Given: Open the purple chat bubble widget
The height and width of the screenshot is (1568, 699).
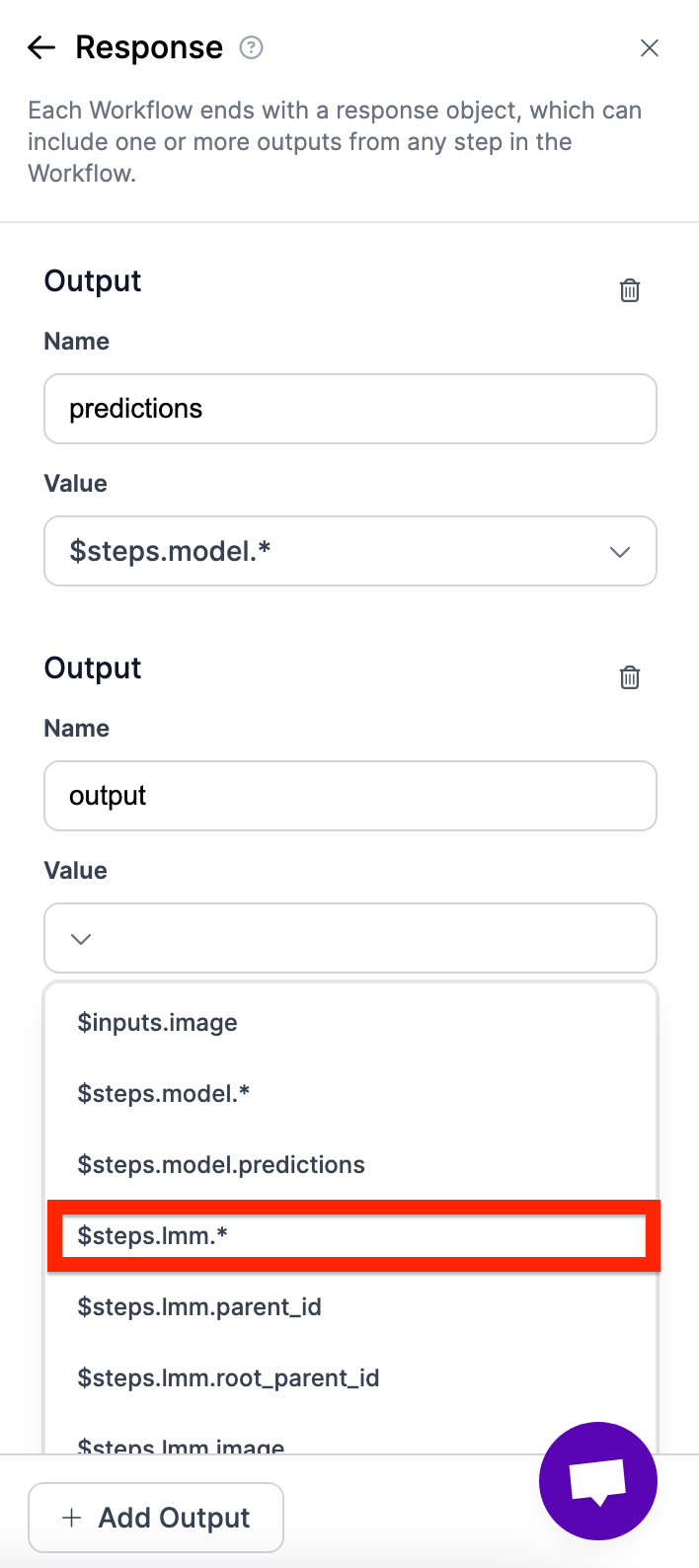Looking at the screenshot, I should pyautogui.click(x=597, y=1480).
